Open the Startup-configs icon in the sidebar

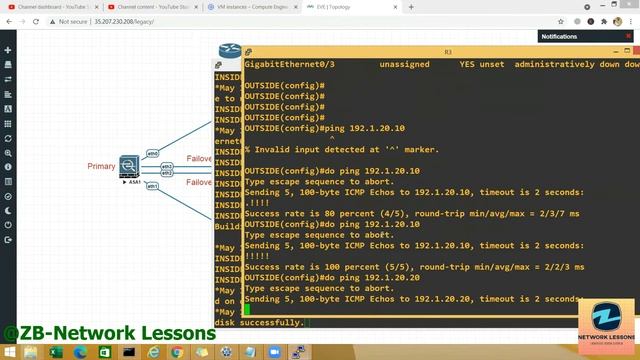pyautogui.click(x=8, y=94)
